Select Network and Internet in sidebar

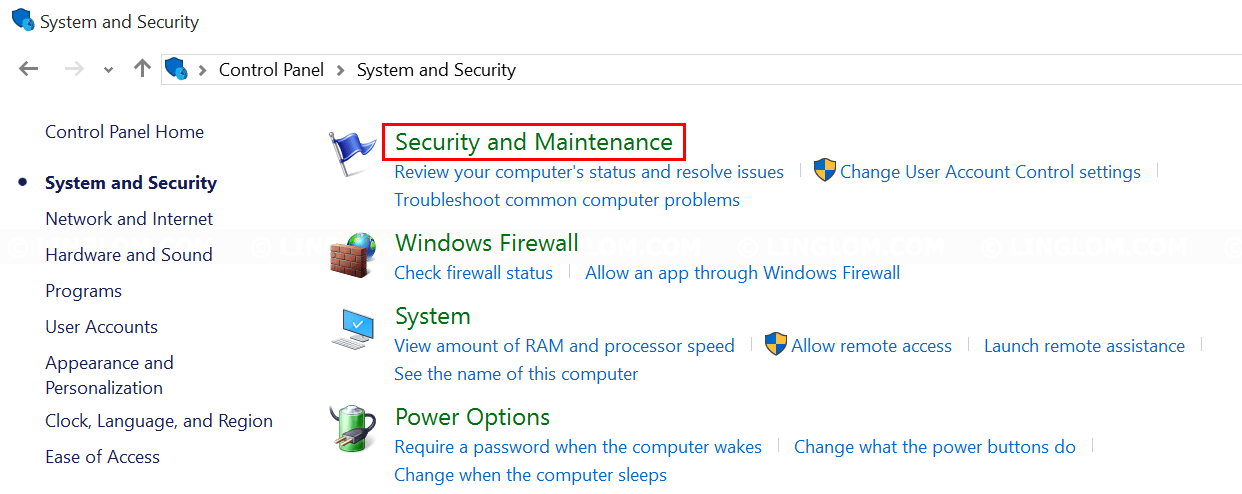point(129,219)
